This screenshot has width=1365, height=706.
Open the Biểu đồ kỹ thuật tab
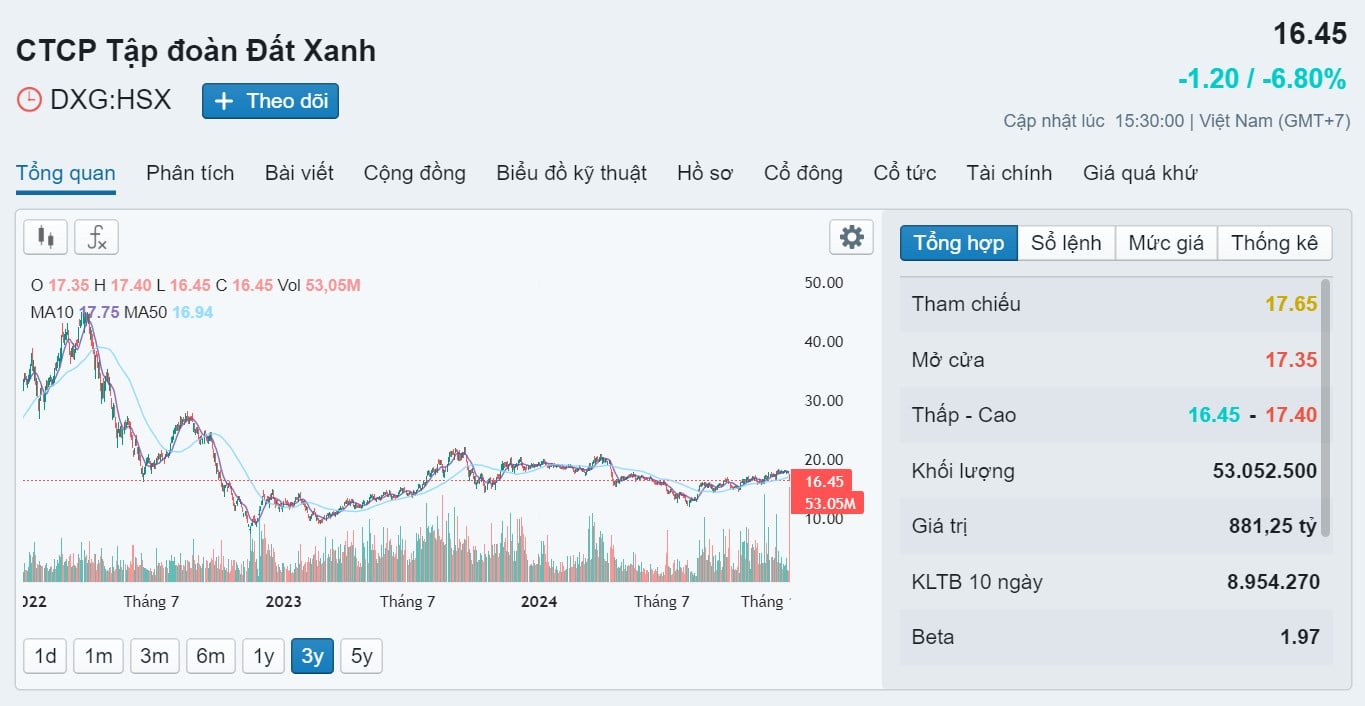click(x=571, y=173)
